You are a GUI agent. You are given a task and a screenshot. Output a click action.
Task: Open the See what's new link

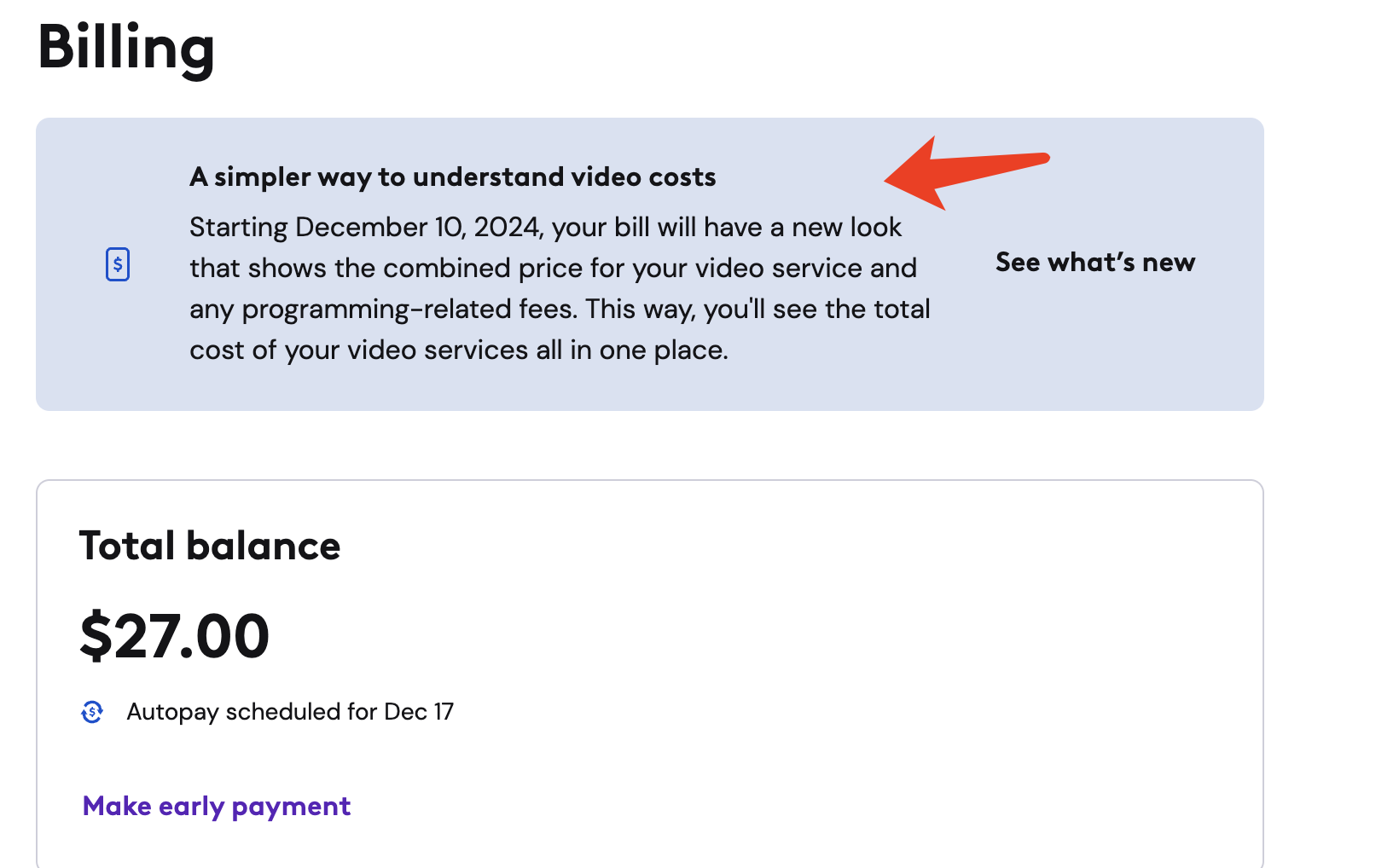tap(1095, 263)
